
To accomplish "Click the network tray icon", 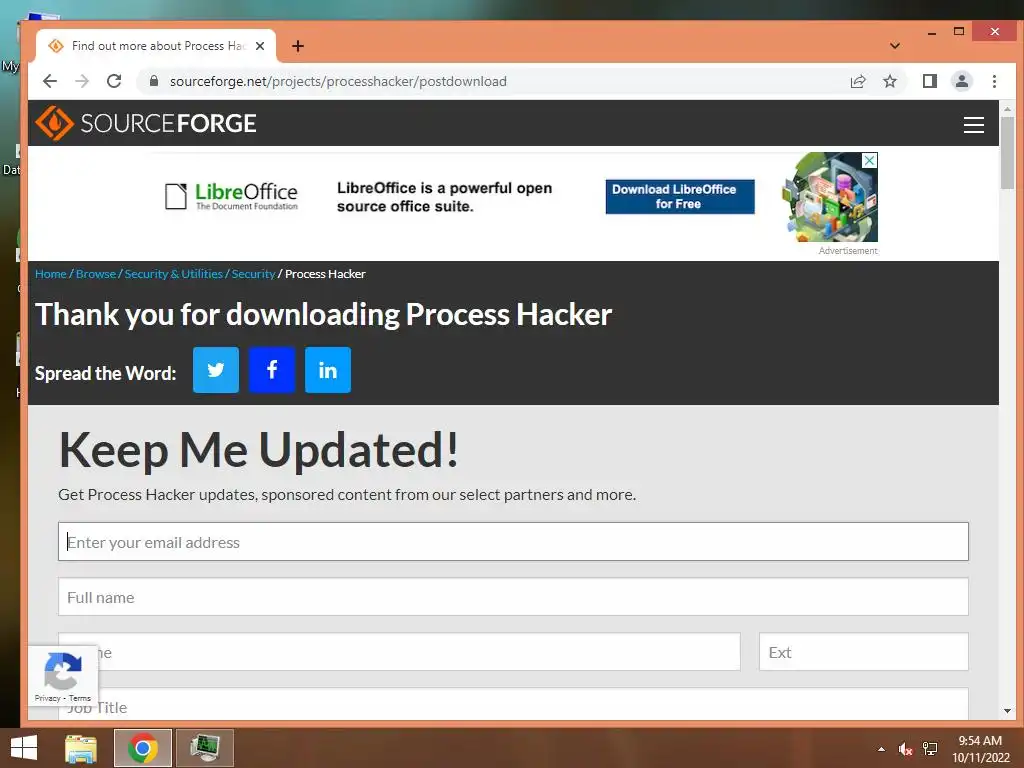I will point(930,749).
